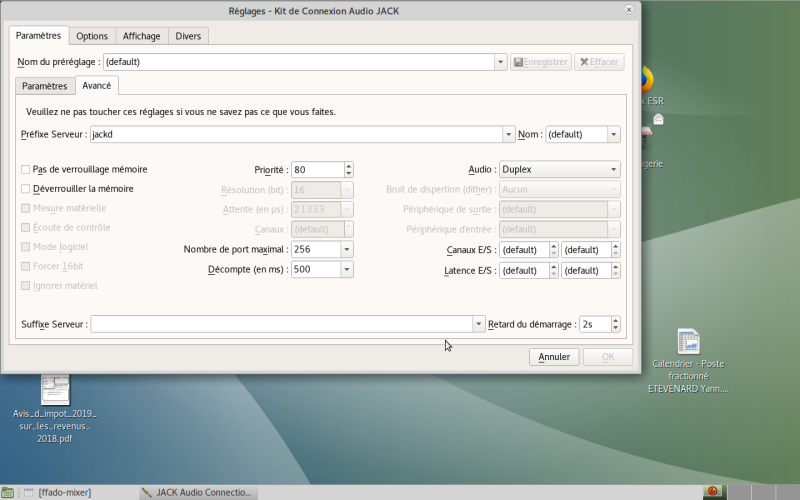The image size is (800, 500).
Task: Enable Pas de verrouillage mémoire checkbox
Action: [26, 170]
